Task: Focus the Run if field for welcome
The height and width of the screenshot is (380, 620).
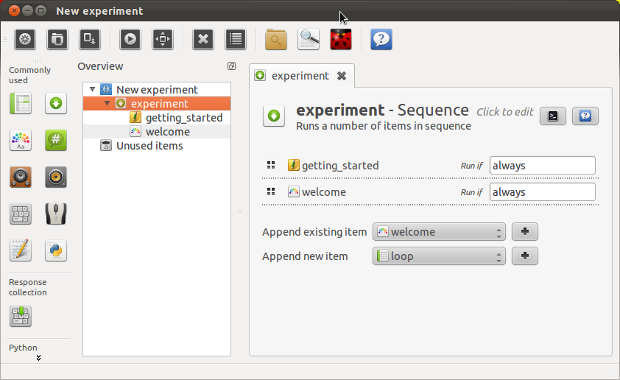Action: coord(542,192)
